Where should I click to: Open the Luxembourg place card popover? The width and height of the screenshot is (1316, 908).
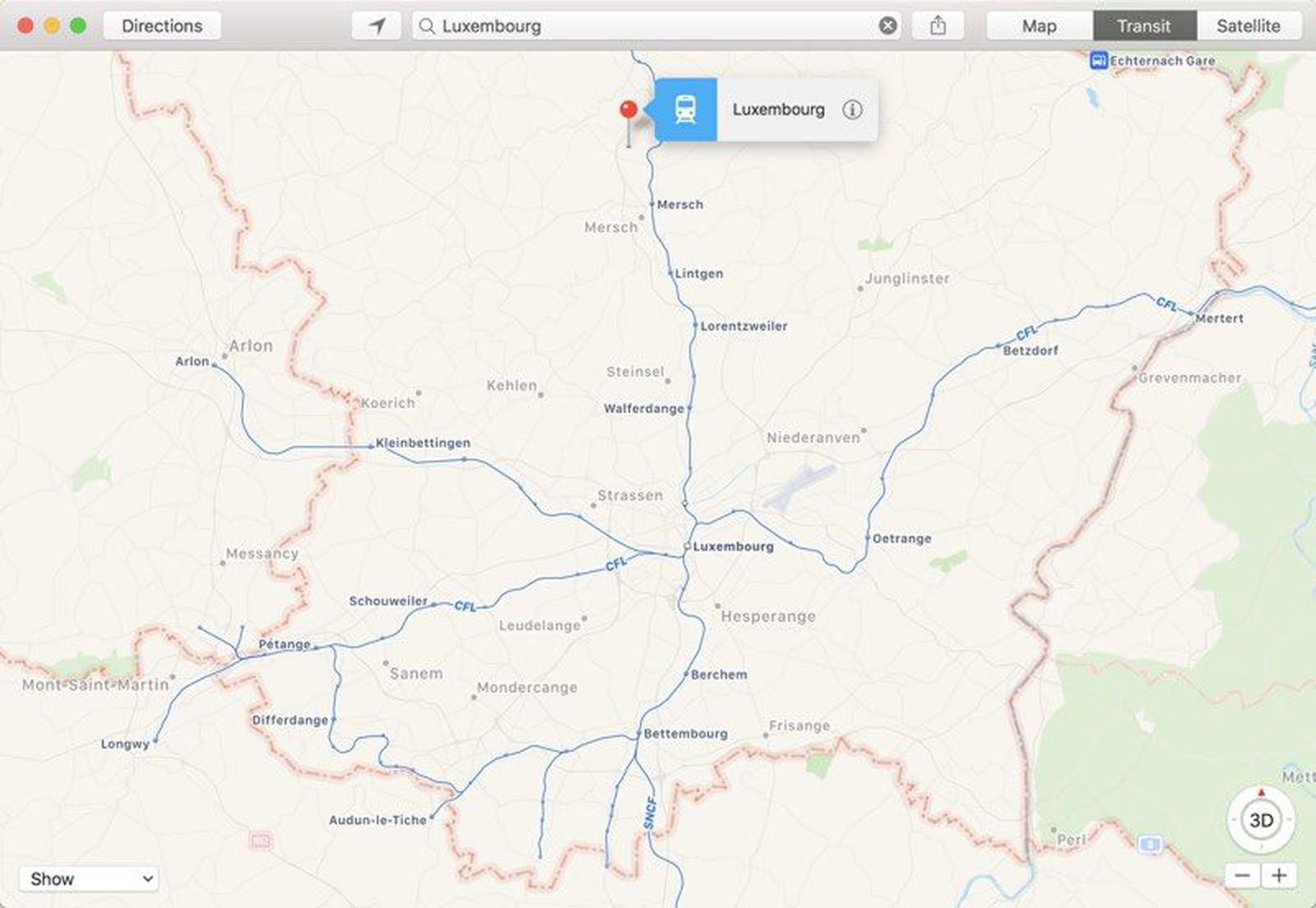click(777, 109)
